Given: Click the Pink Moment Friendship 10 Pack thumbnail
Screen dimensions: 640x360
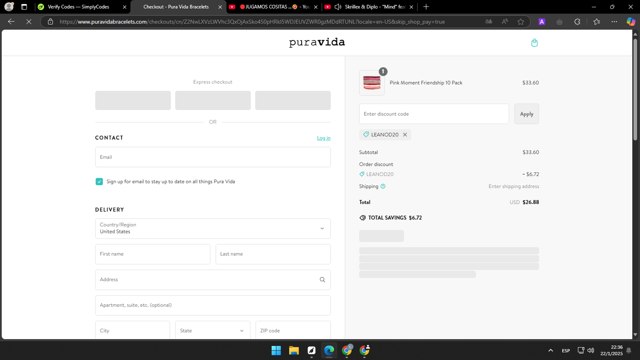Looking at the screenshot, I should tap(372, 83).
